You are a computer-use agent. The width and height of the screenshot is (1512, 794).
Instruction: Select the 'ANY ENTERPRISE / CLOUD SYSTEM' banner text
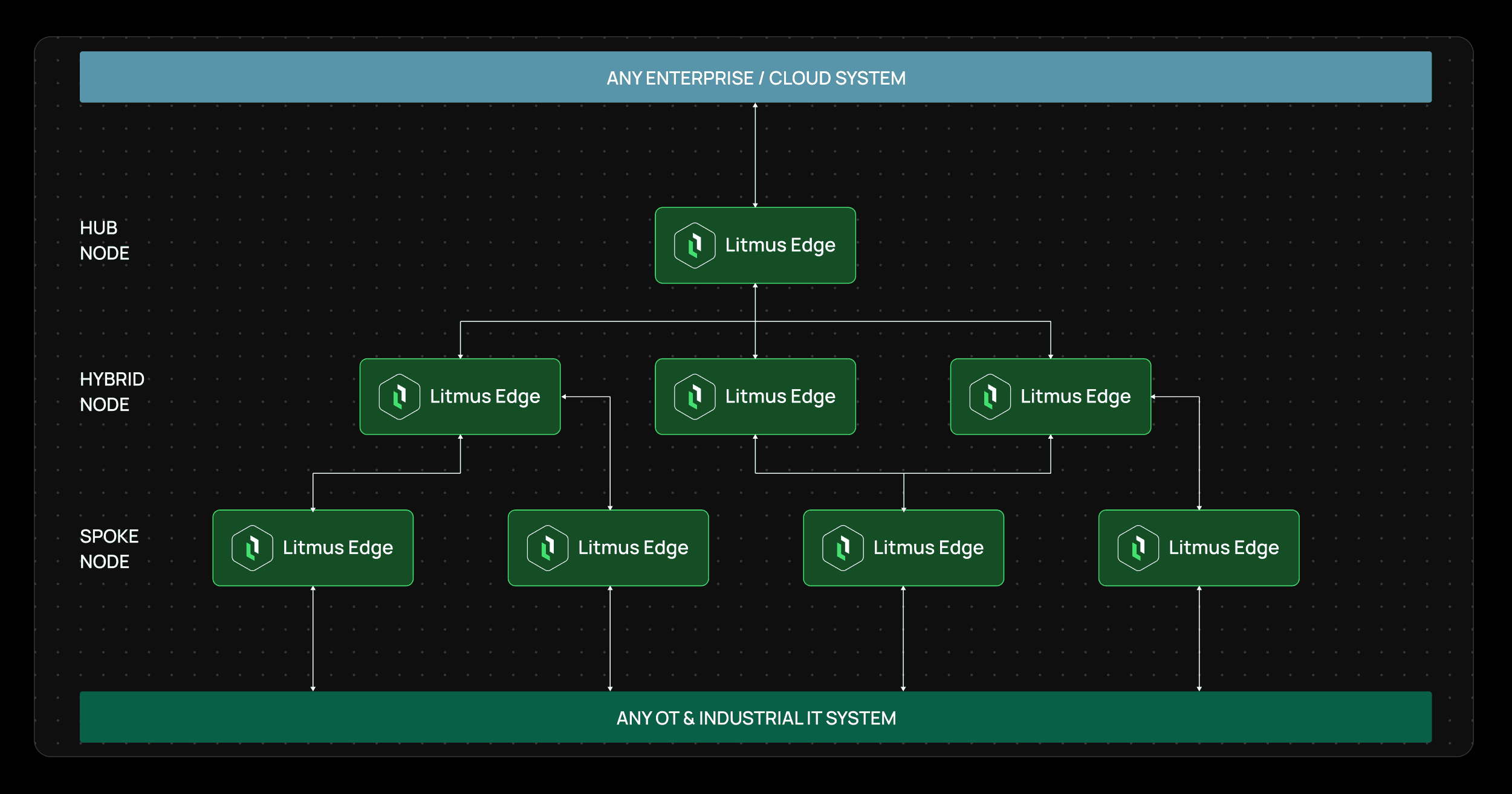[x=756, y=78]
